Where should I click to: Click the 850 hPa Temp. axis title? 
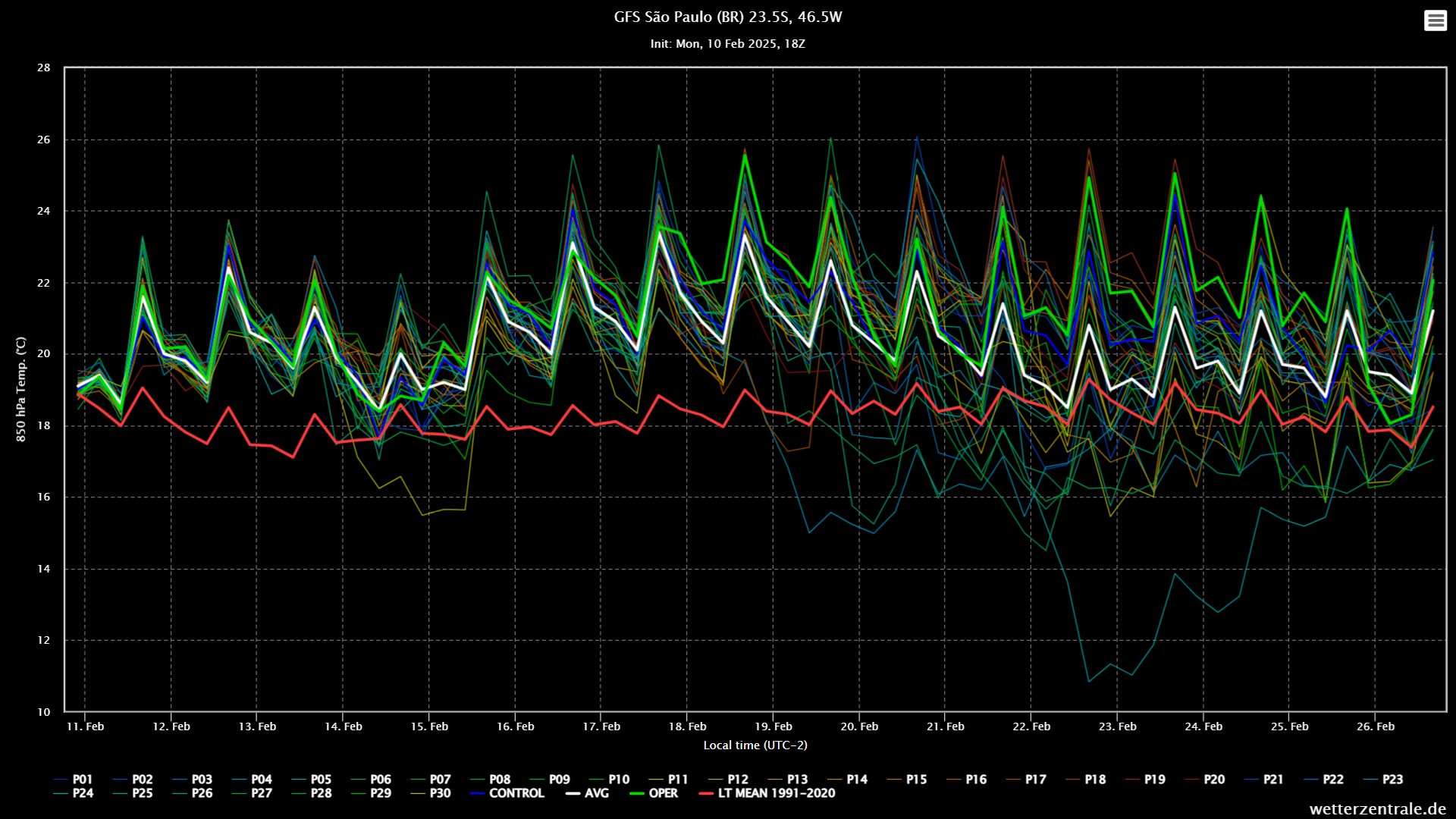[x=21, y=389]
